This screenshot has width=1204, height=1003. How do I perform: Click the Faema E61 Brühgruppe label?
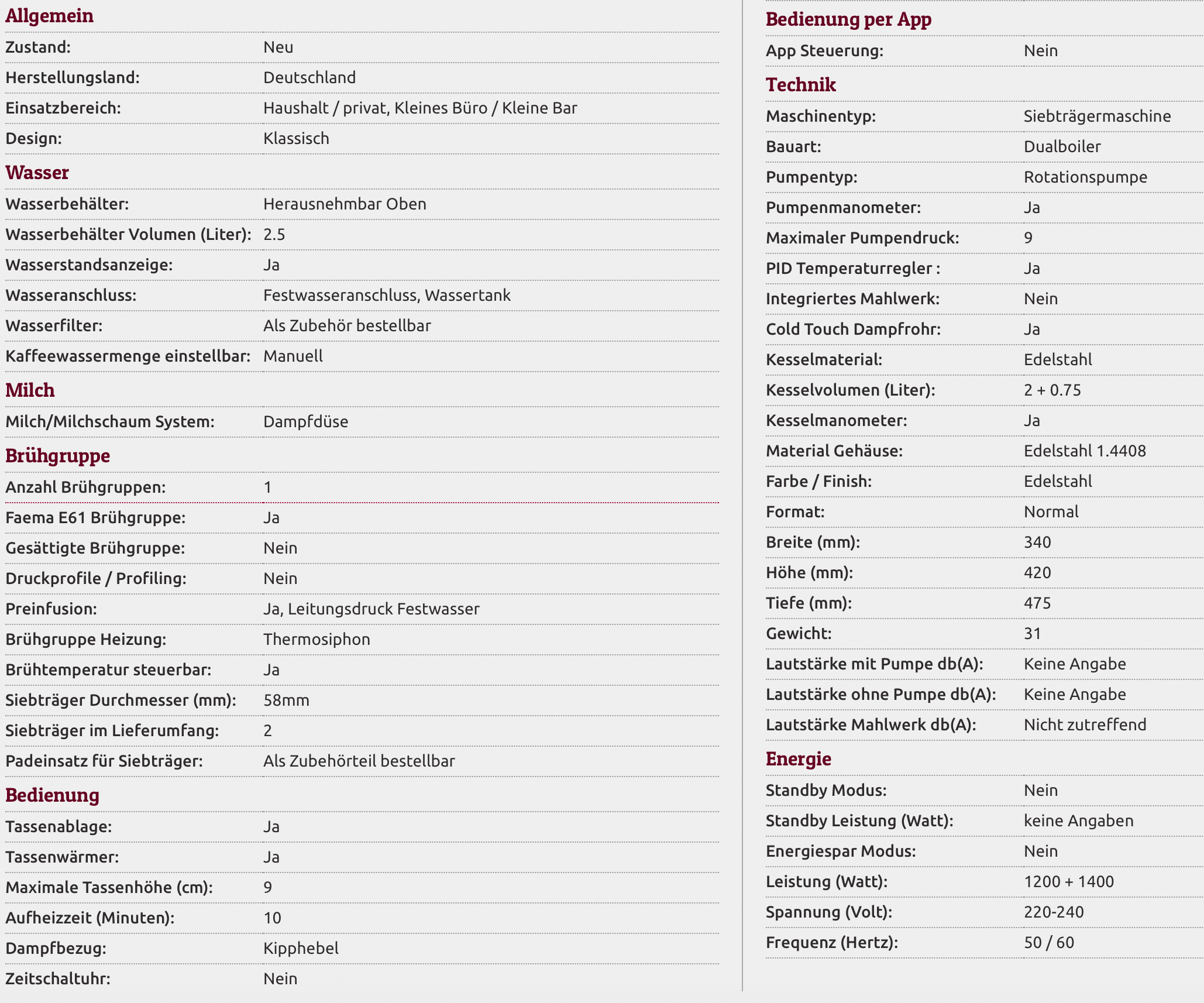[x=95, y=518]
